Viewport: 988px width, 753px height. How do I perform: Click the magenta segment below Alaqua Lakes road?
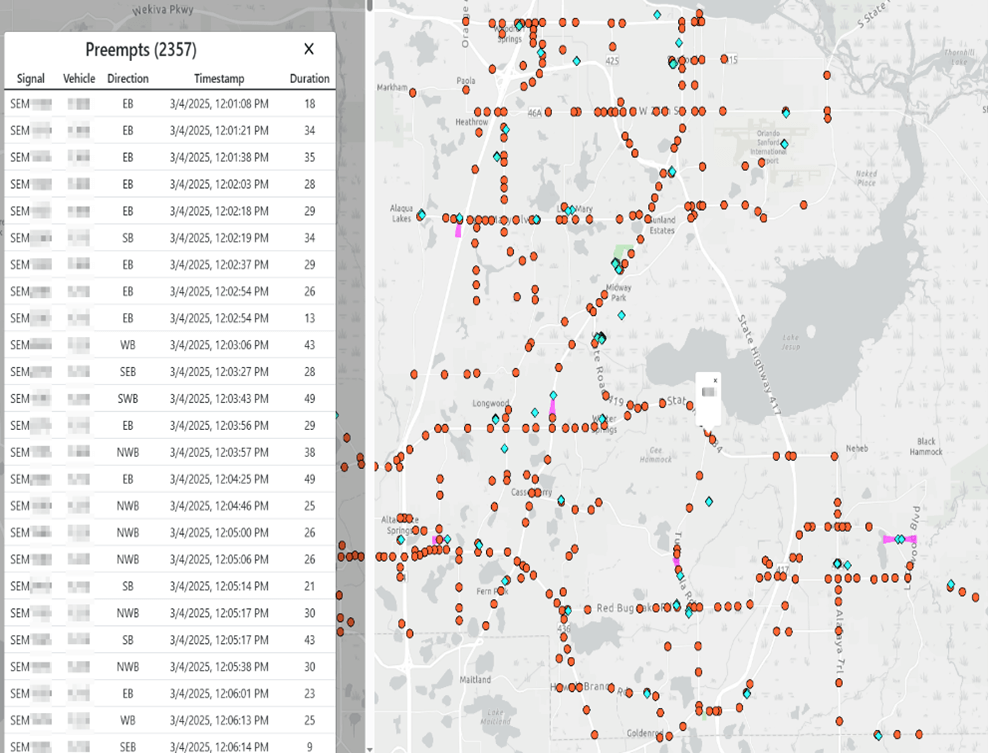(458, 229)
